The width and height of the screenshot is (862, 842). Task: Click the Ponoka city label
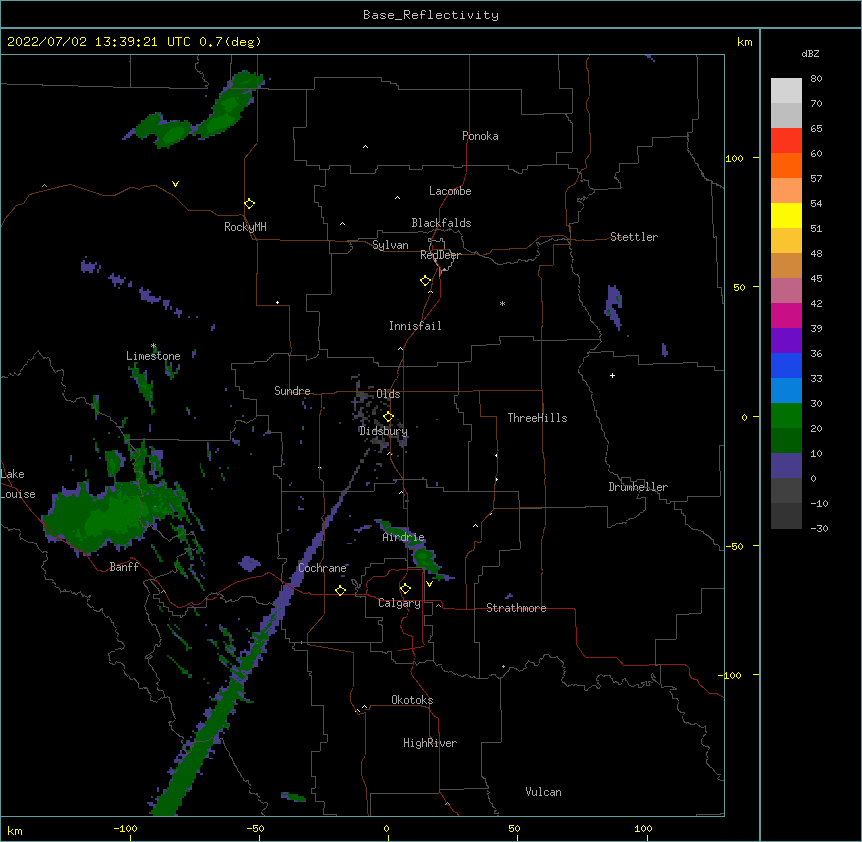[480, 136]
